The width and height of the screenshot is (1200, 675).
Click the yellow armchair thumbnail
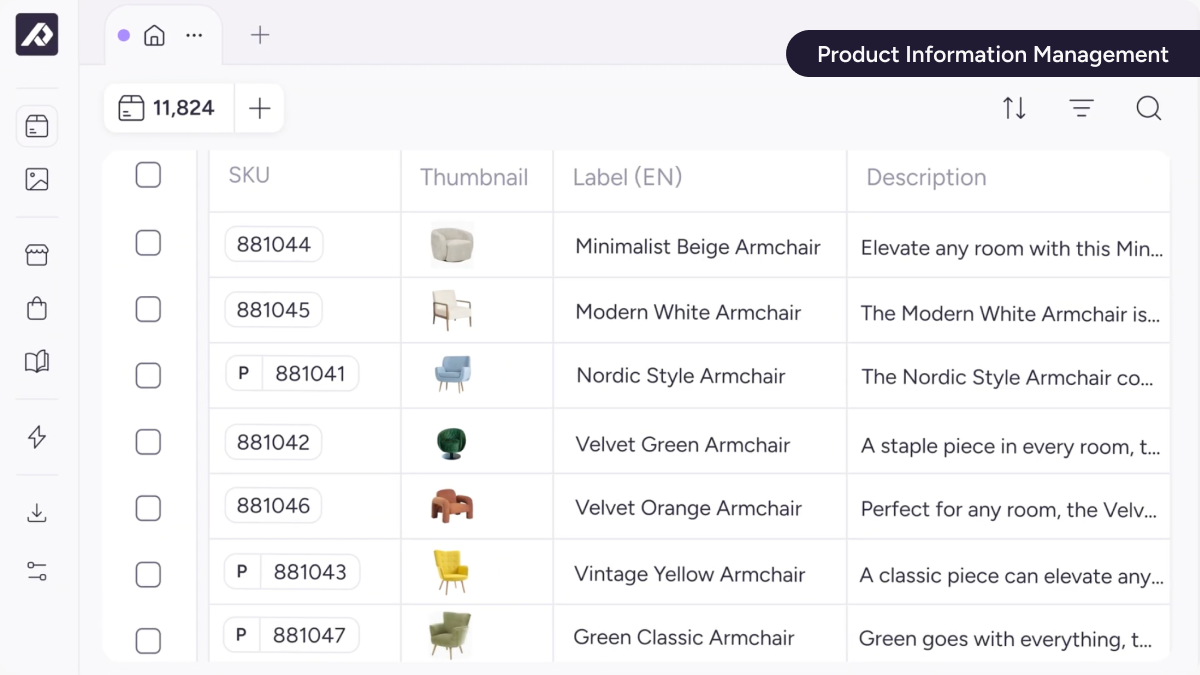[x=451, y=571]
